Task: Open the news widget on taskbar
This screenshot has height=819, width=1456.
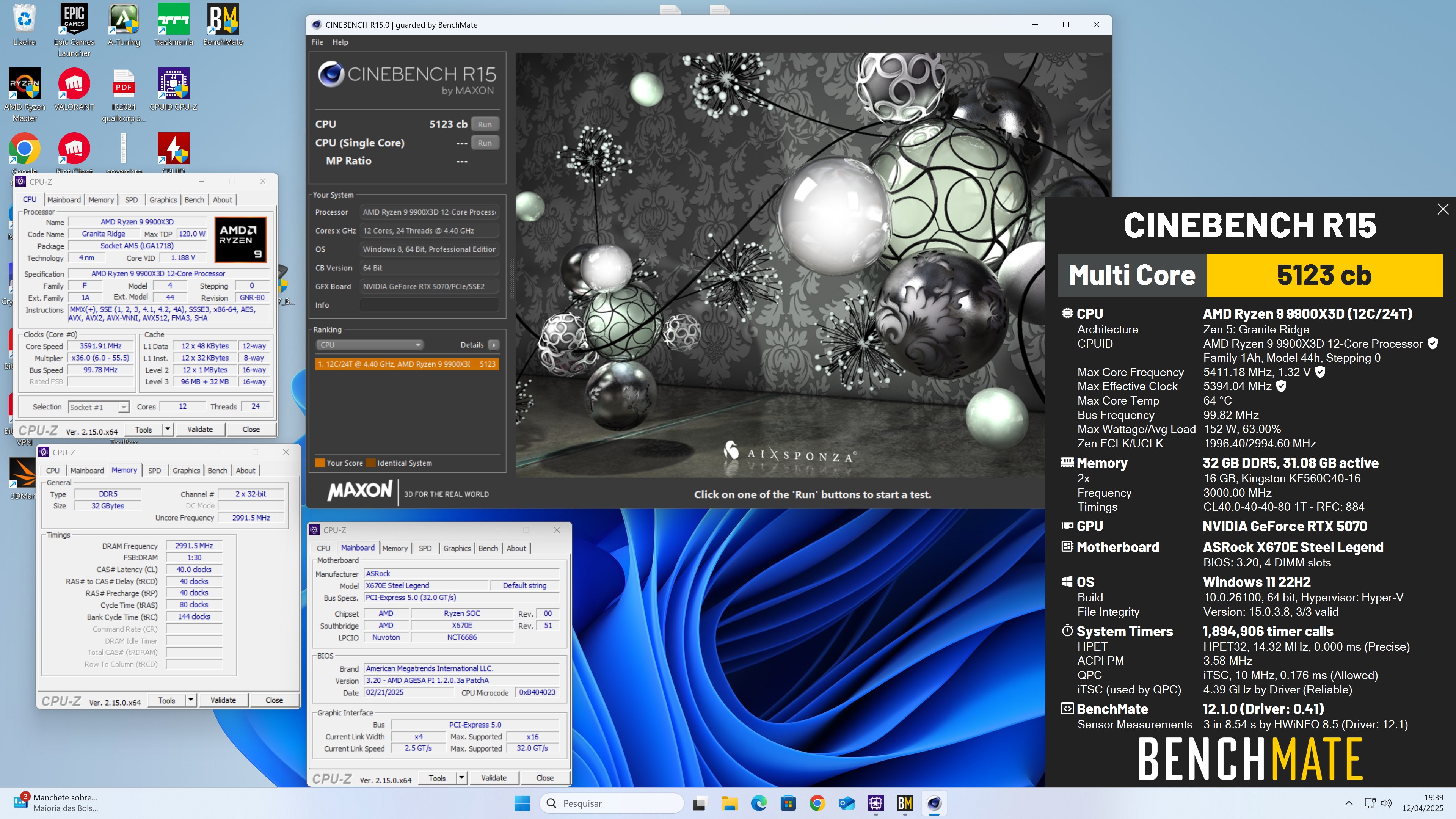Action: coord(55,803)
